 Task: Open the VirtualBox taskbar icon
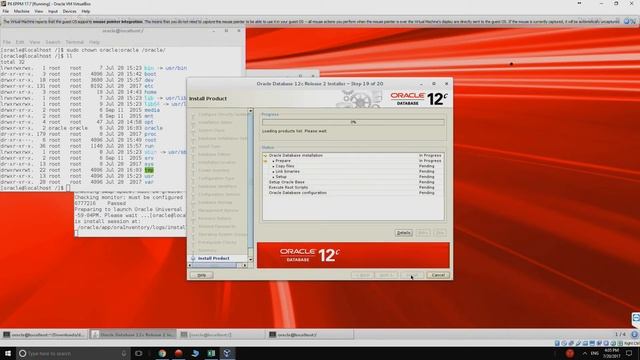227,353
